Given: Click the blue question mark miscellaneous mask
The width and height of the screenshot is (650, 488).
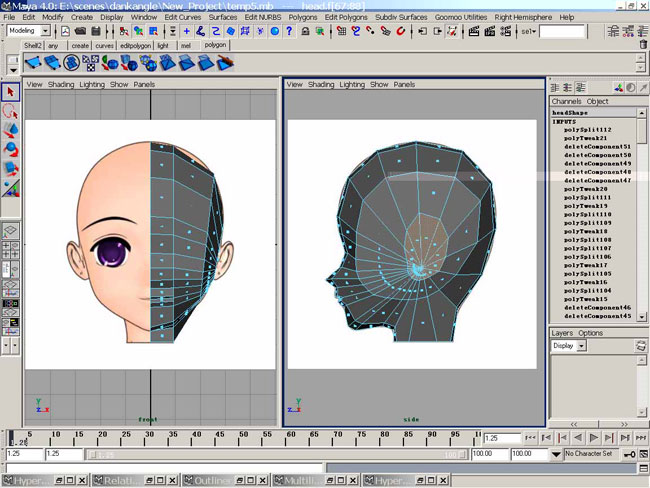Looking at the screenshot, I should coord(289,31).
